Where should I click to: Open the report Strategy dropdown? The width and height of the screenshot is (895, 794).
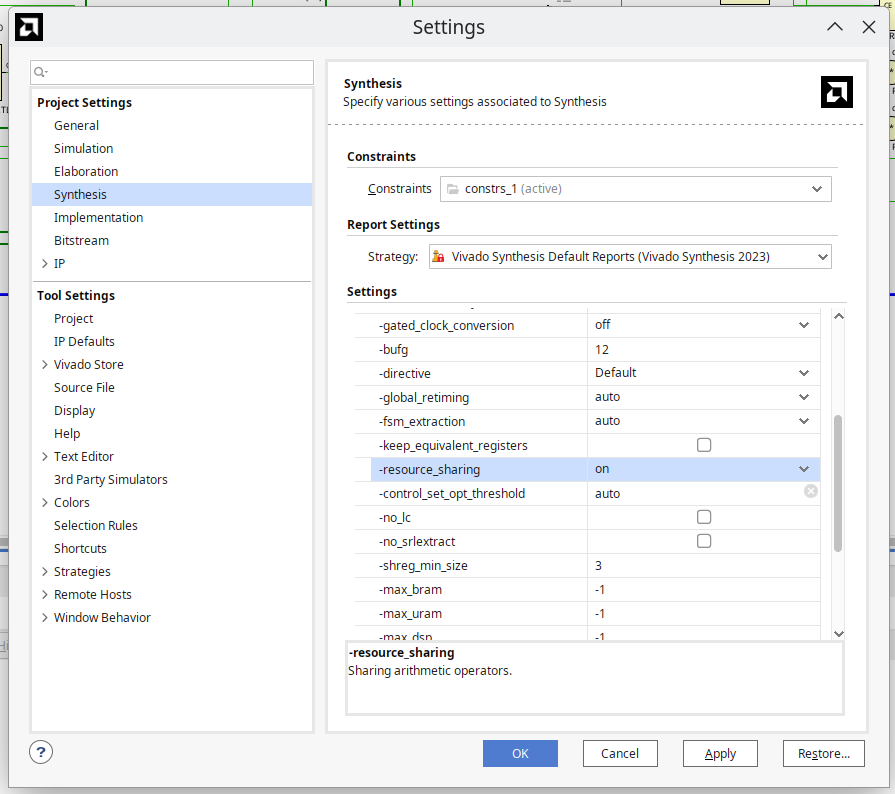tap(630, 257)
